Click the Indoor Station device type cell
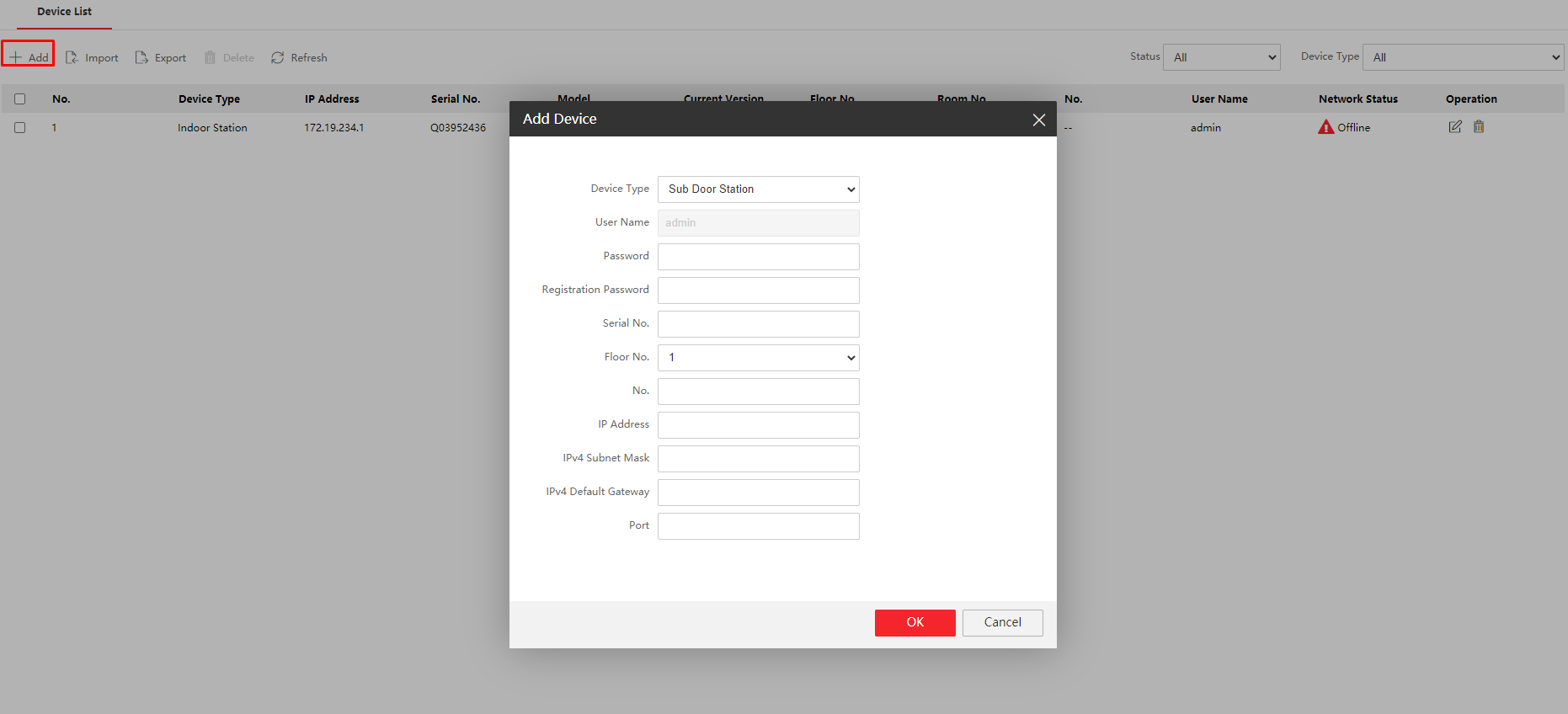1568x714 pixels. tap(212, 128)
